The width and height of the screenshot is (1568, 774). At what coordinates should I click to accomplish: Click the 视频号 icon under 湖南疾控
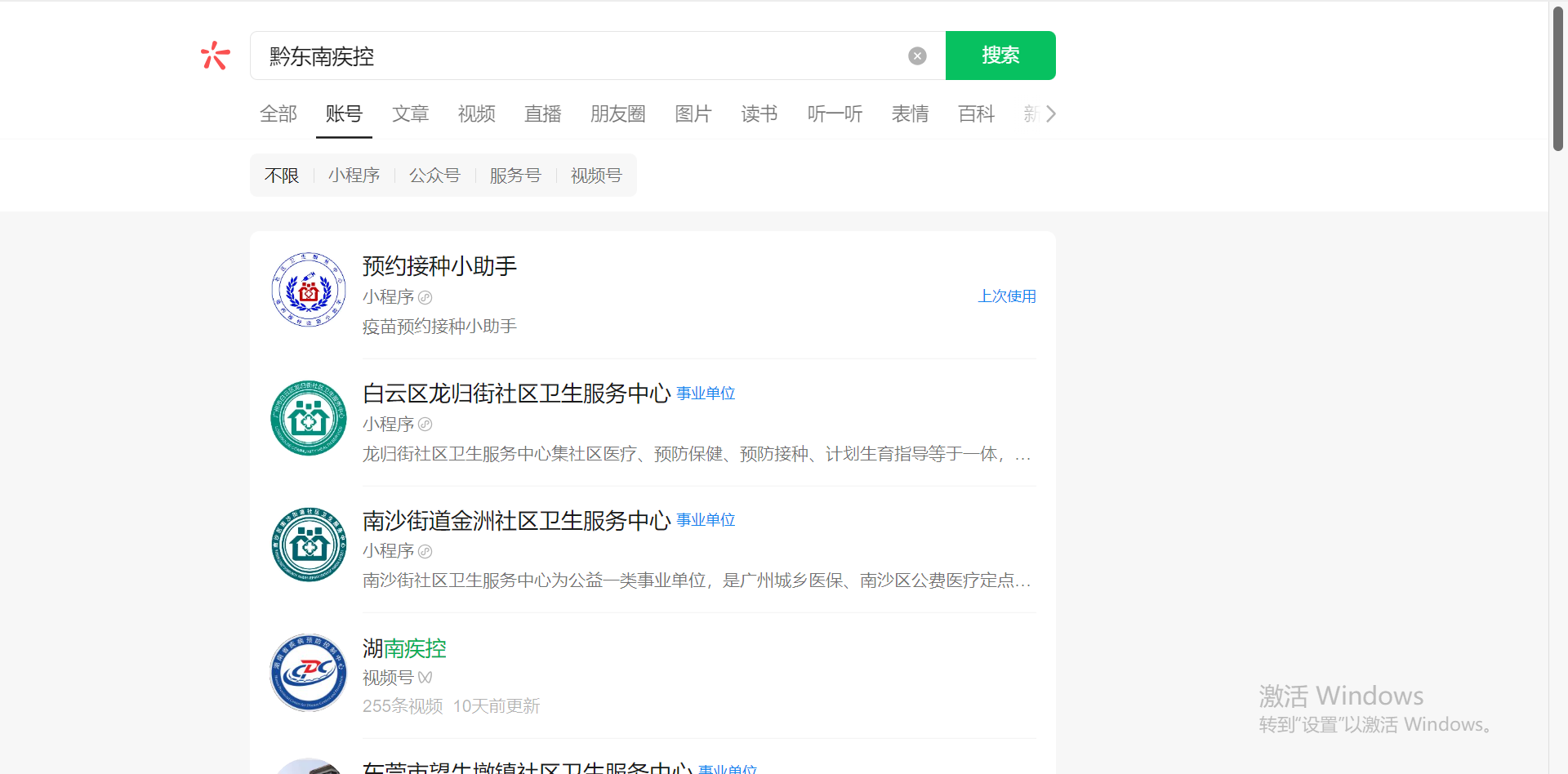[425, 678]
